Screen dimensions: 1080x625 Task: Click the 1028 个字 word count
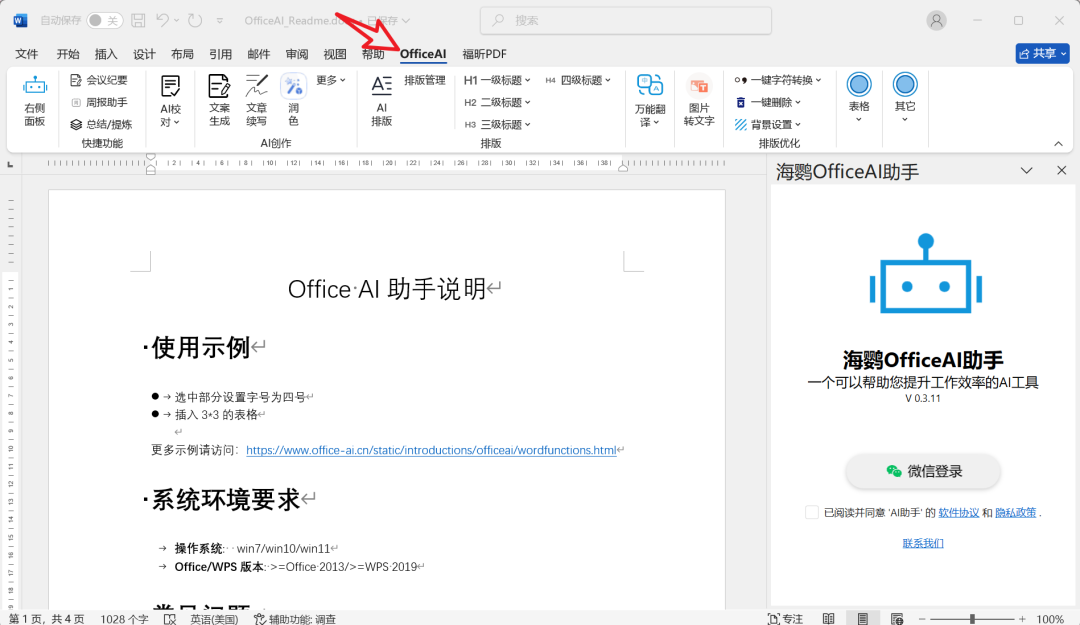point(124,619)
